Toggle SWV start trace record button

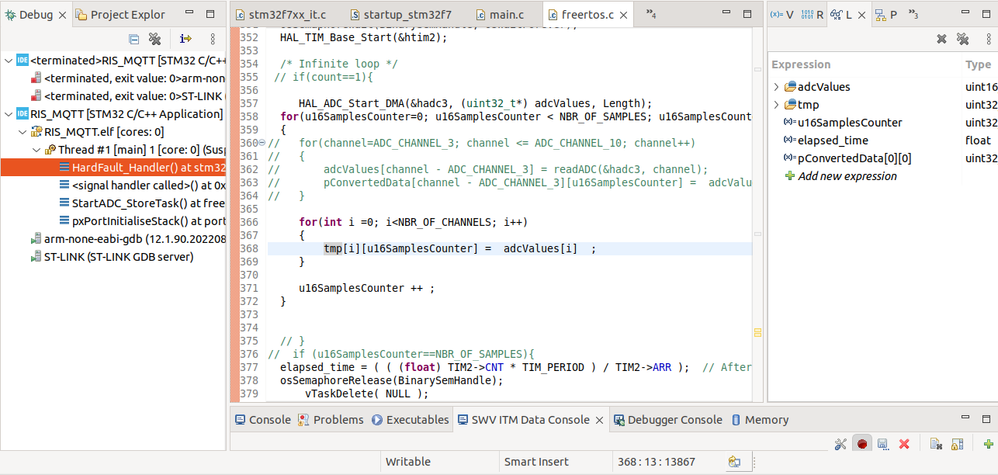(x=862, y=444)
